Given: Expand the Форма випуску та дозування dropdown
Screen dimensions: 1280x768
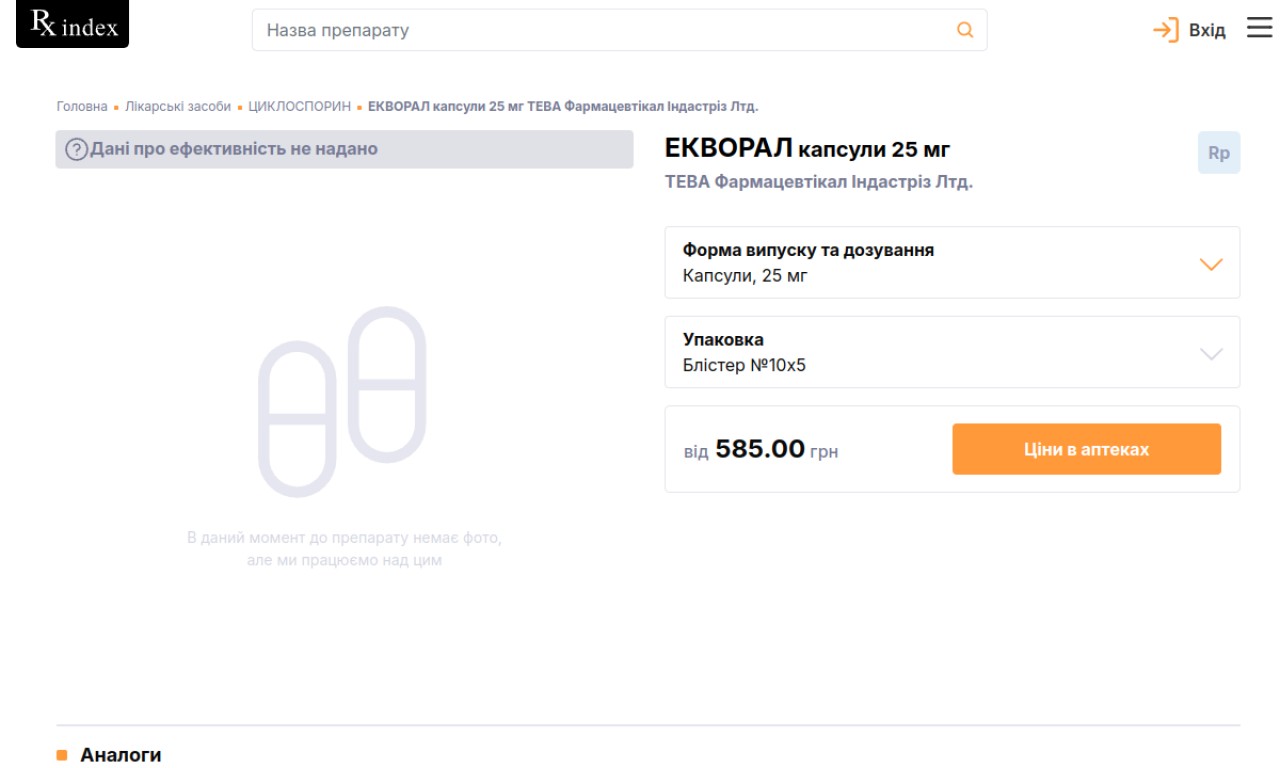Looking at the screenshot, I should [x=1210, y=264].
